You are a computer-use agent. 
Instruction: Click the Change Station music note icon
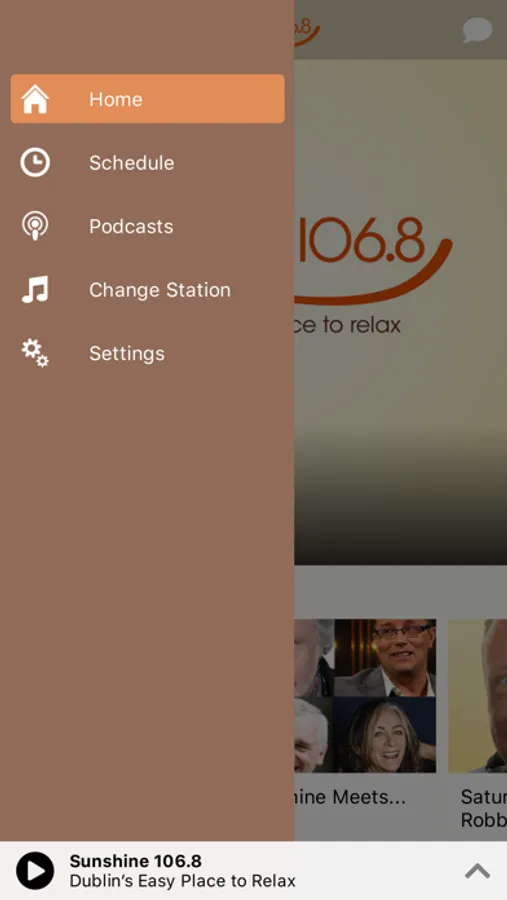(x=35, y=289)
